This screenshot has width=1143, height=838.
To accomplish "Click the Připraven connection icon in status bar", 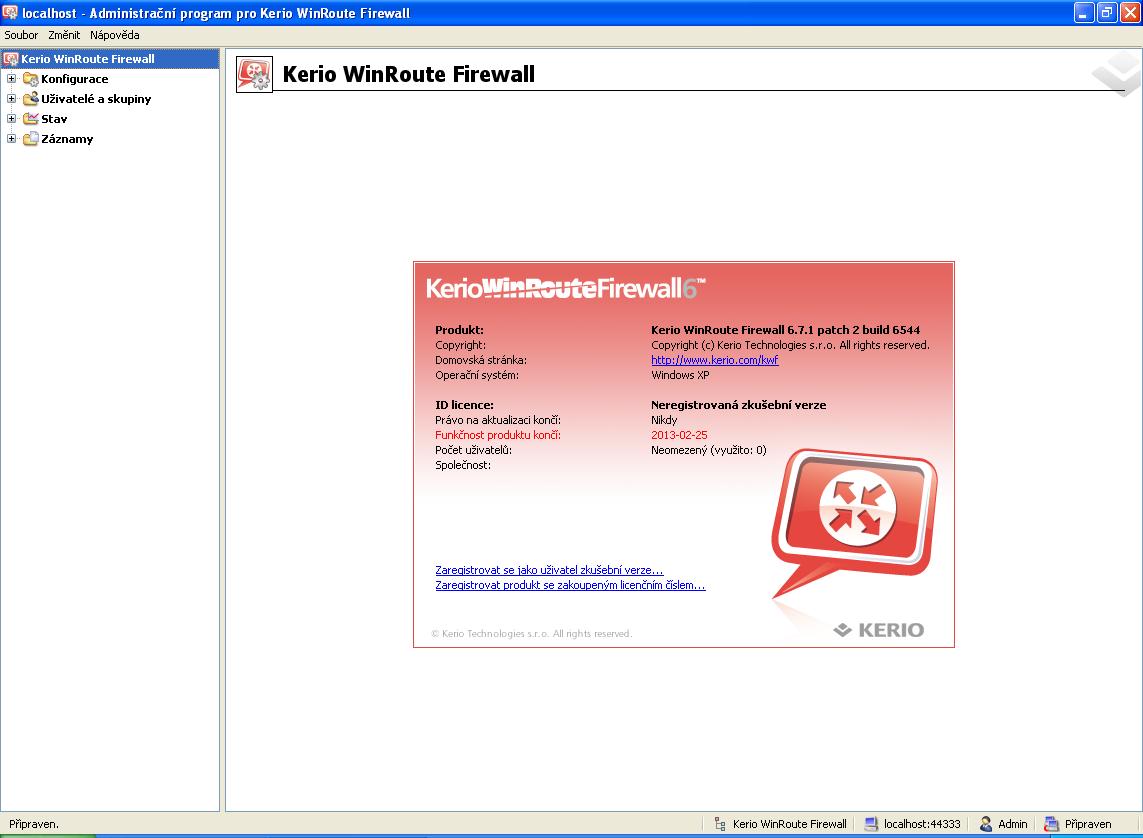I will pyautogui.click(x=1051, y=824).
